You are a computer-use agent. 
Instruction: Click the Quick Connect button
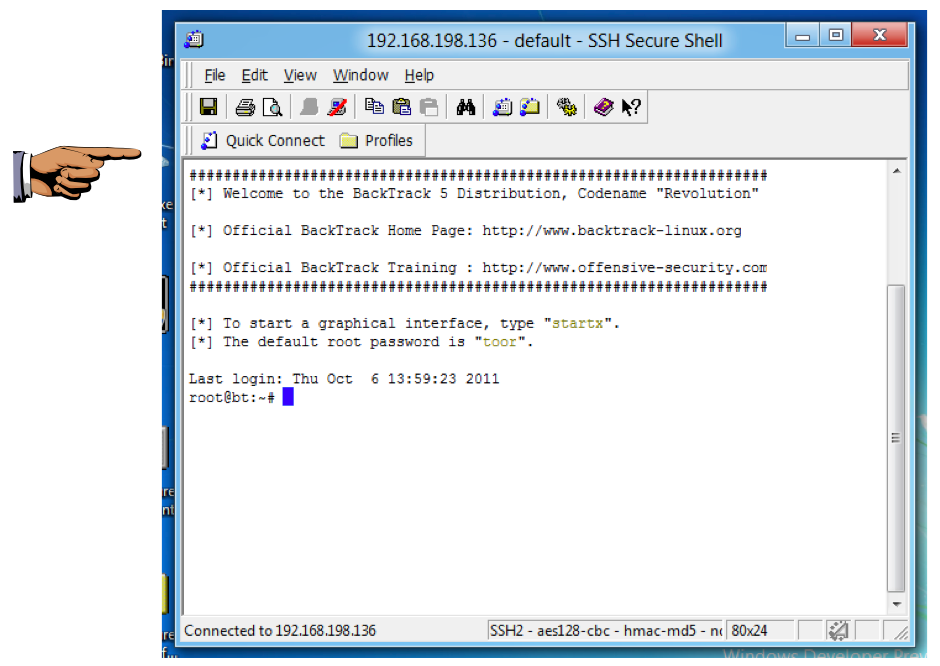tap(263, 141)
